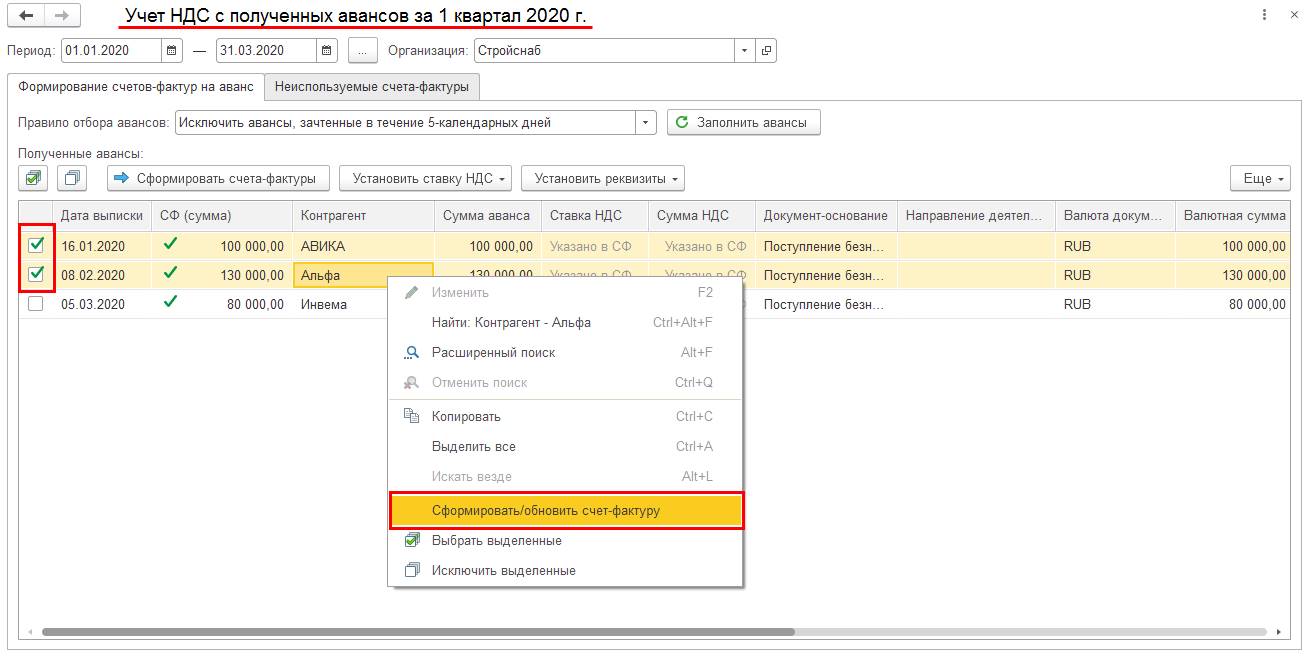Viewport: 1310px width, 657px height.
Task: Click the Сформировать счета-фактуры button
Action: (x=218, y=178)
